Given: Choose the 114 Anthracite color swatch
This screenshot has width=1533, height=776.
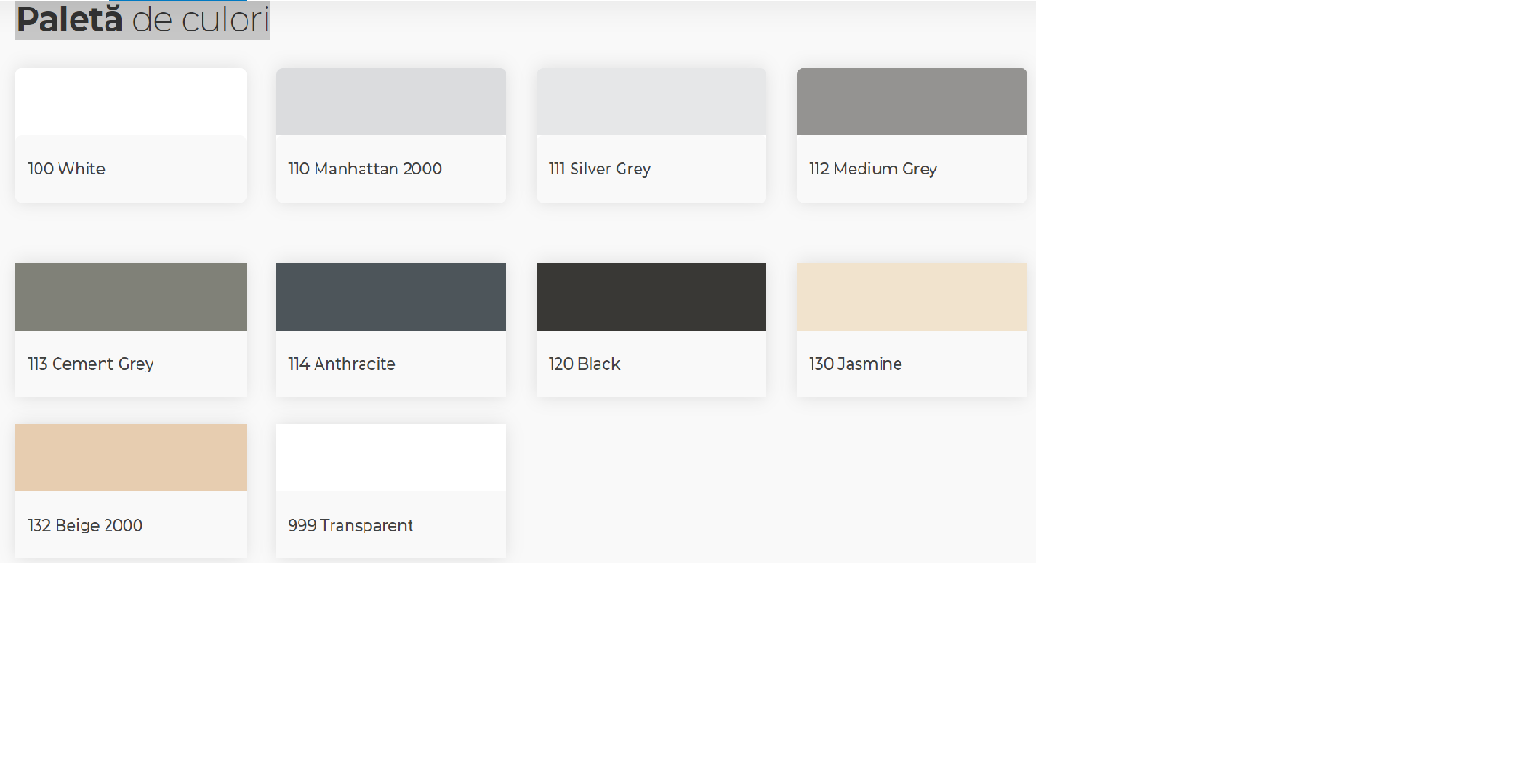Looking at the screenshot, I should coord(391,297).
